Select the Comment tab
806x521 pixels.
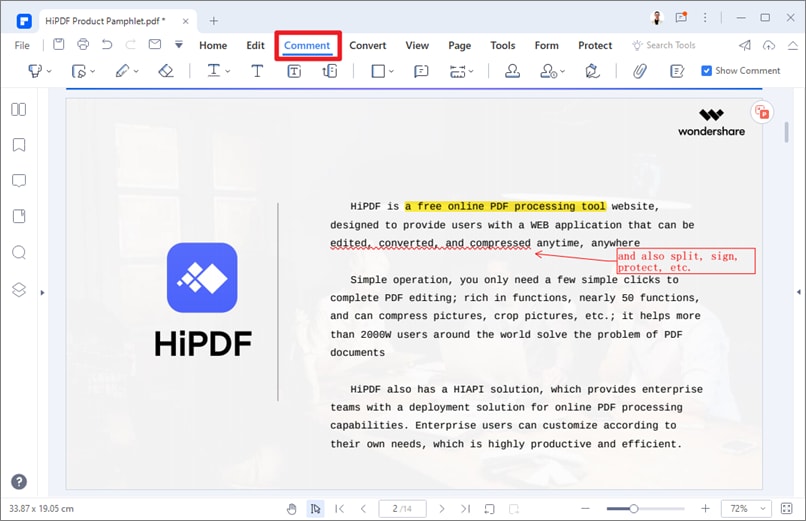(x=307, y=45)
